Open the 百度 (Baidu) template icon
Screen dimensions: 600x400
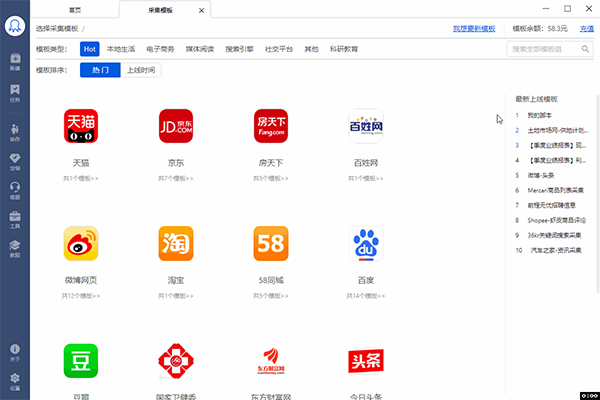[366, 243]
